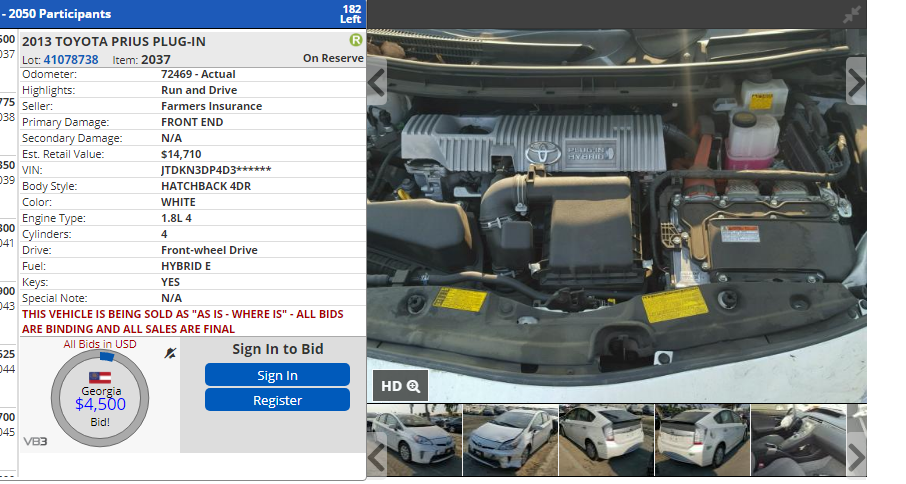The image size is (906, 484).
Task: Click the Georgia flag icon in bid circle
Action: pyautogui.click(x=100, y=378)
